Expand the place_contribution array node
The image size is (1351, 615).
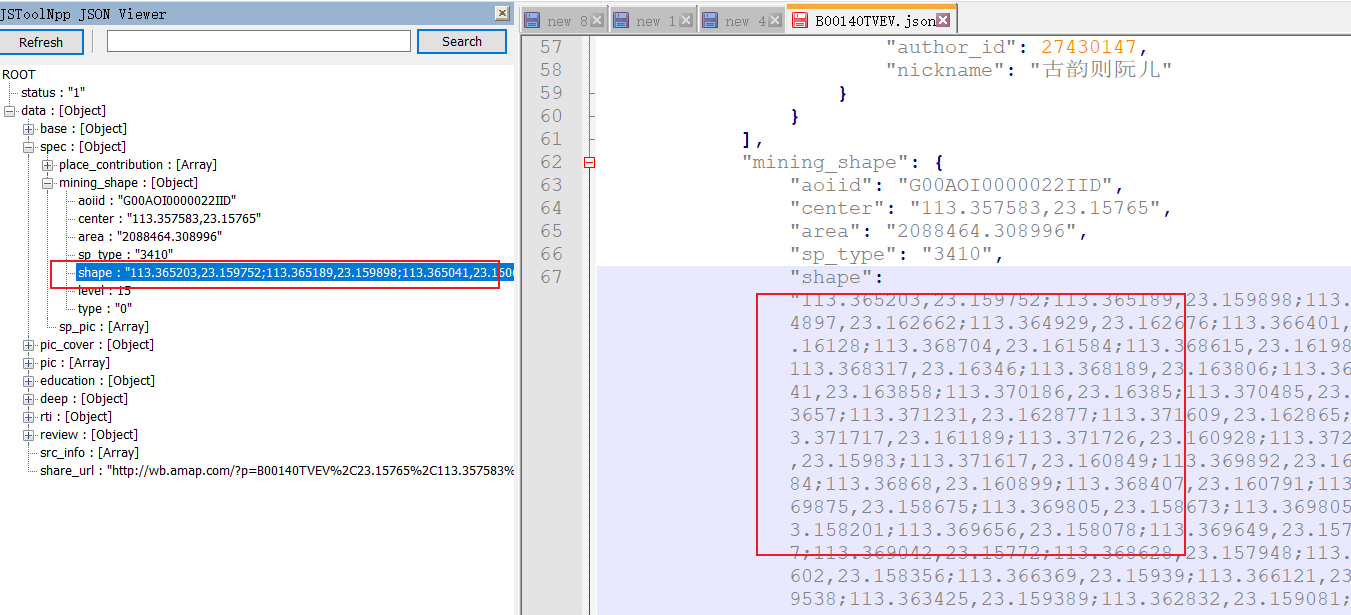click(x=48, y=165)
